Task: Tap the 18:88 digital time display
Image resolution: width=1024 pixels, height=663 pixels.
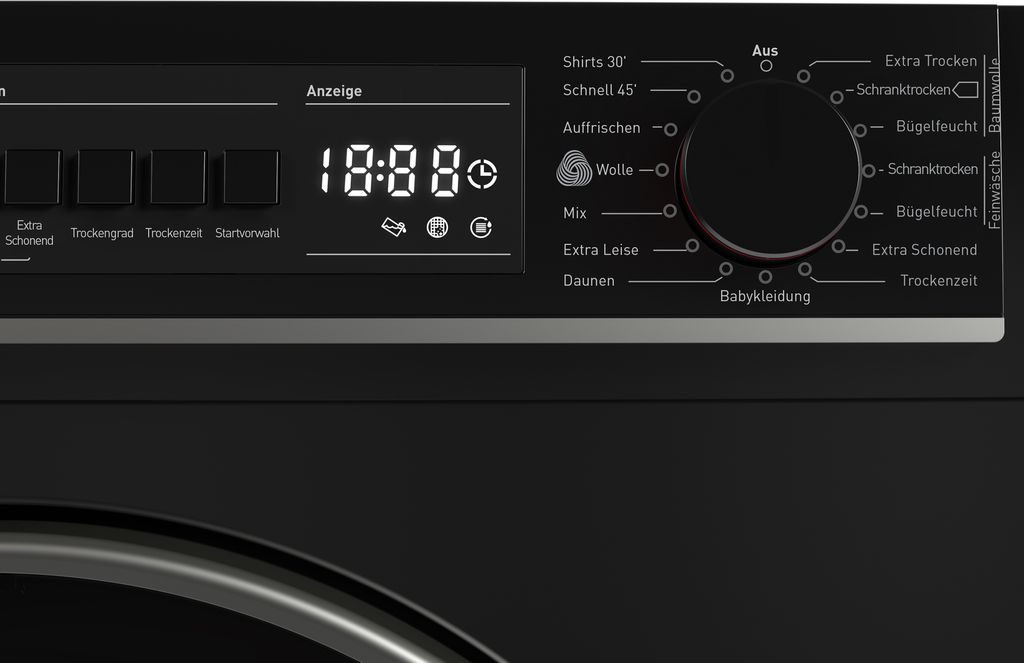Action: tap(391, 170)
